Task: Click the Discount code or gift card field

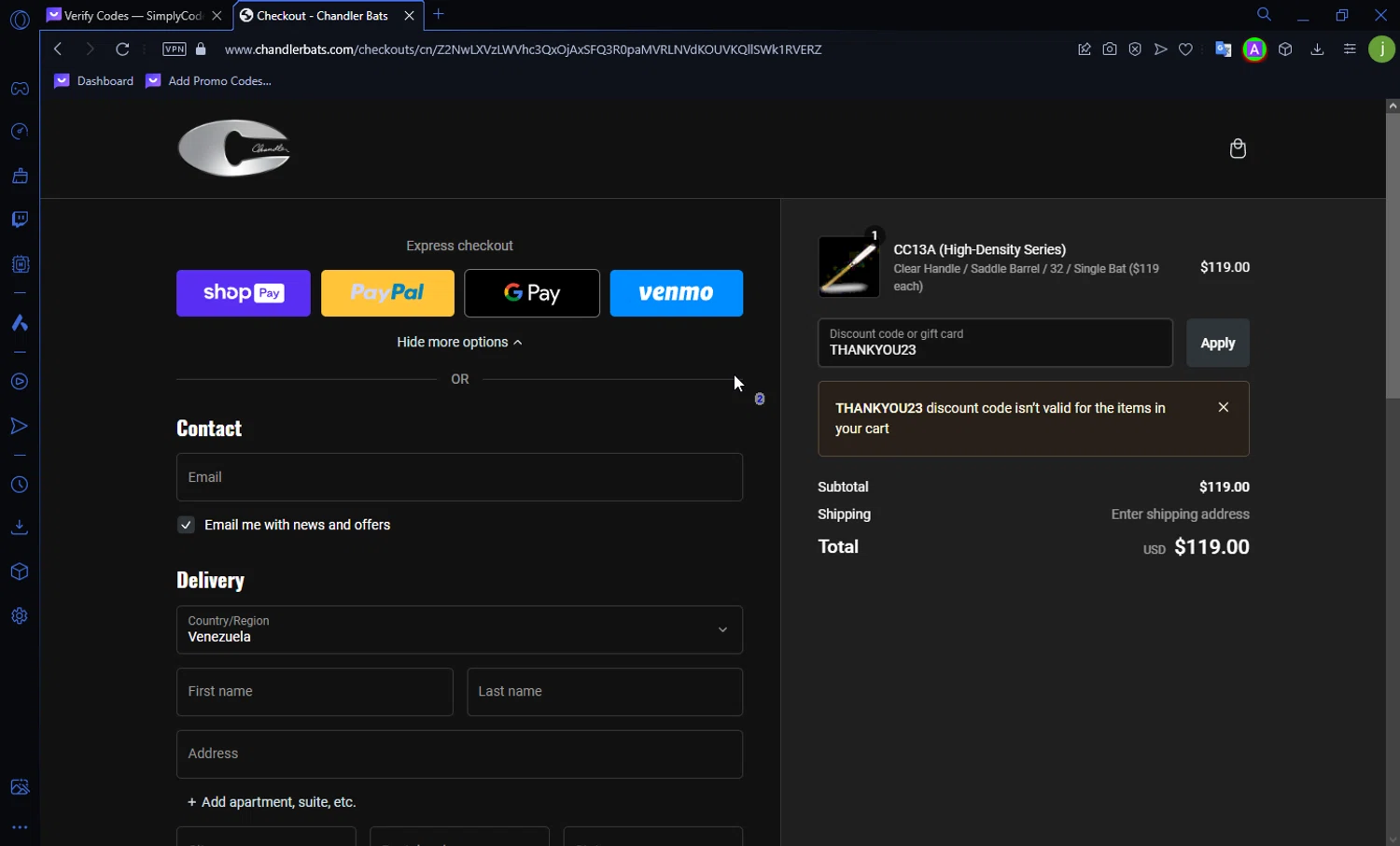Action: click(995, 343)
